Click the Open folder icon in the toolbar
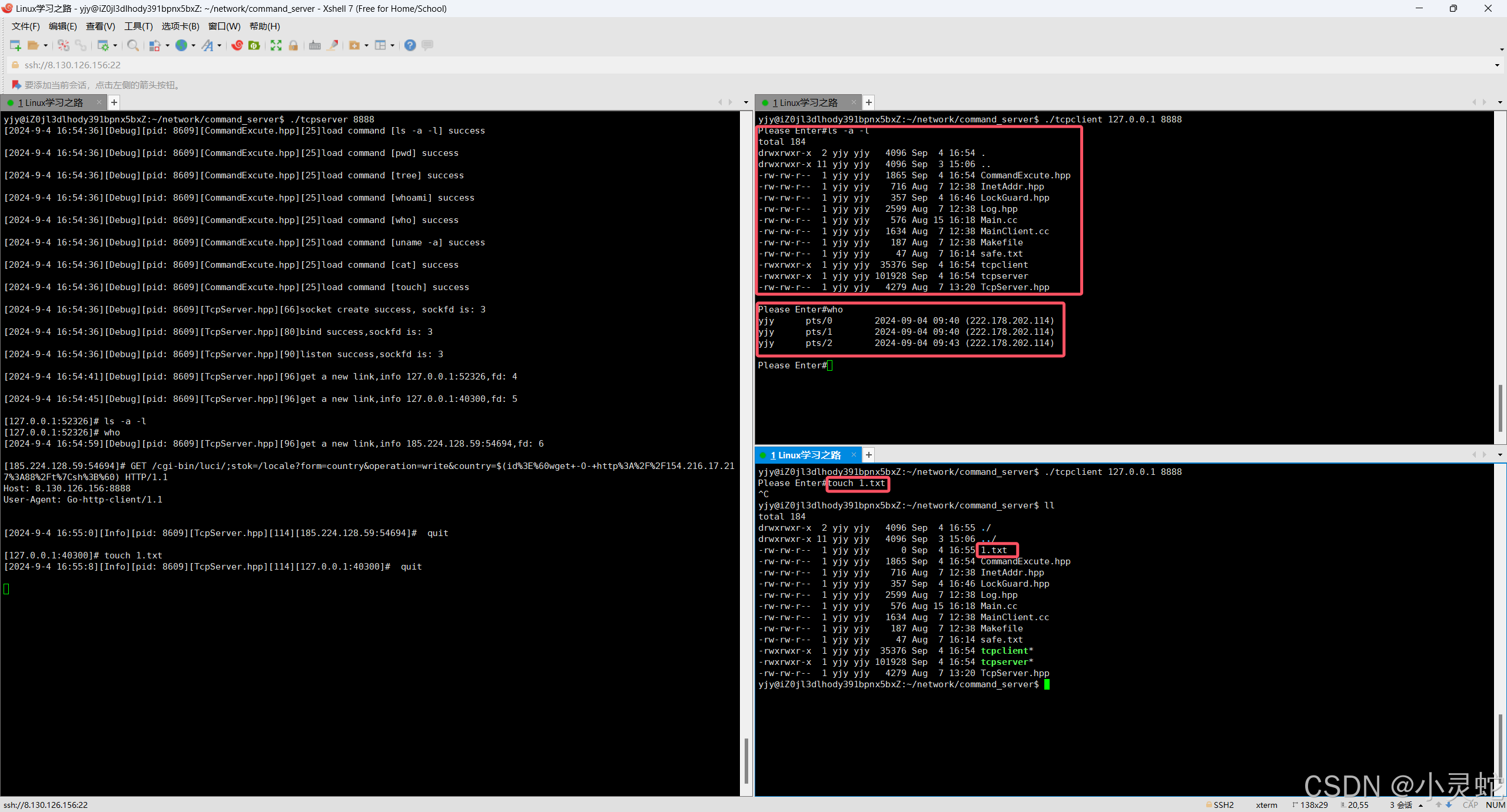 33,45
